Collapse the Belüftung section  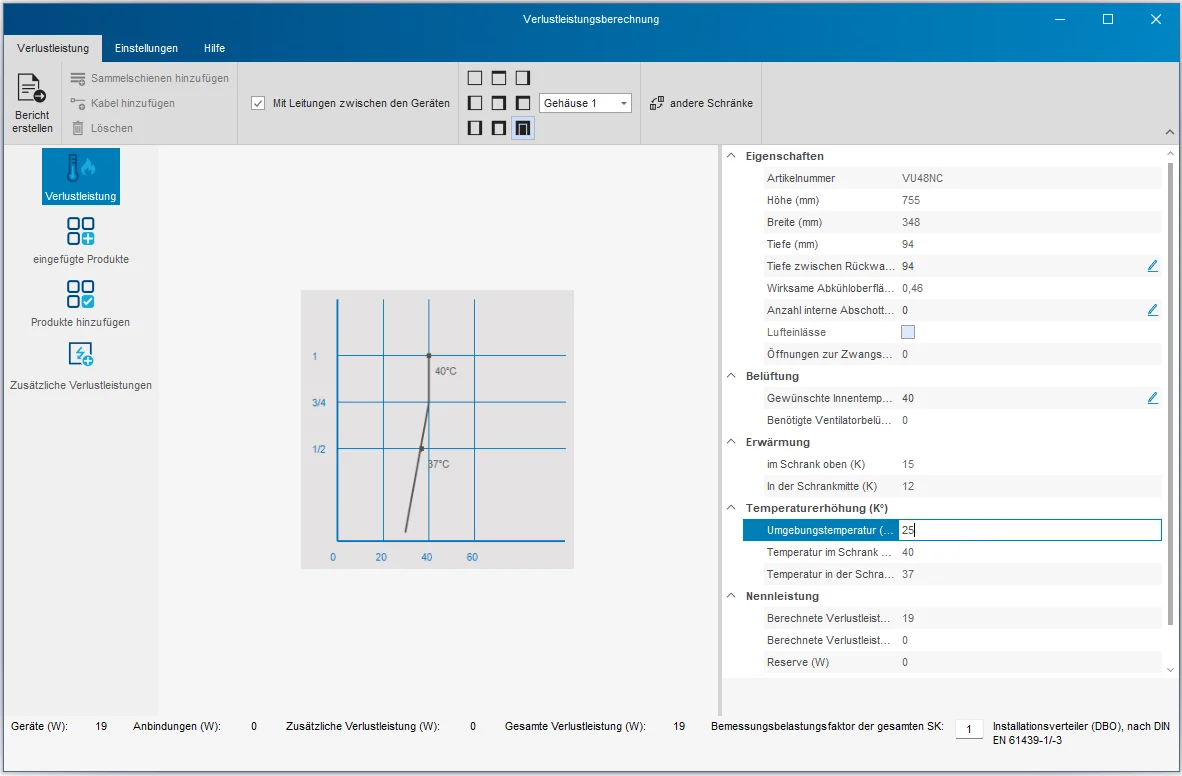coord(731,376)
